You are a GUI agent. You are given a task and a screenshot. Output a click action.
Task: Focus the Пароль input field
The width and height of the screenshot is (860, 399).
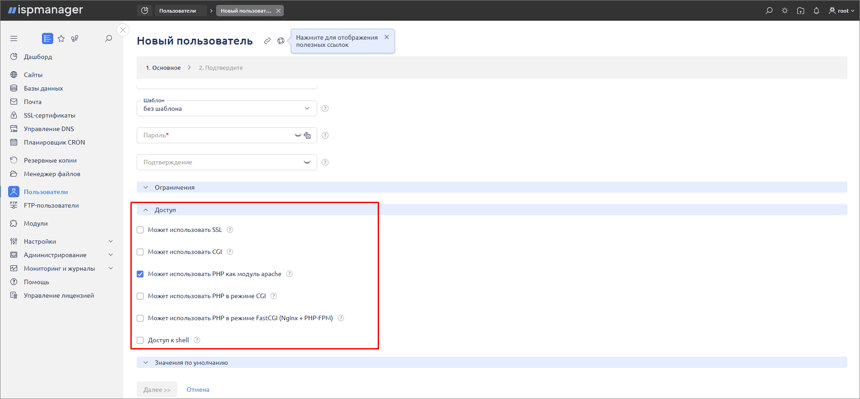point(227,135)
